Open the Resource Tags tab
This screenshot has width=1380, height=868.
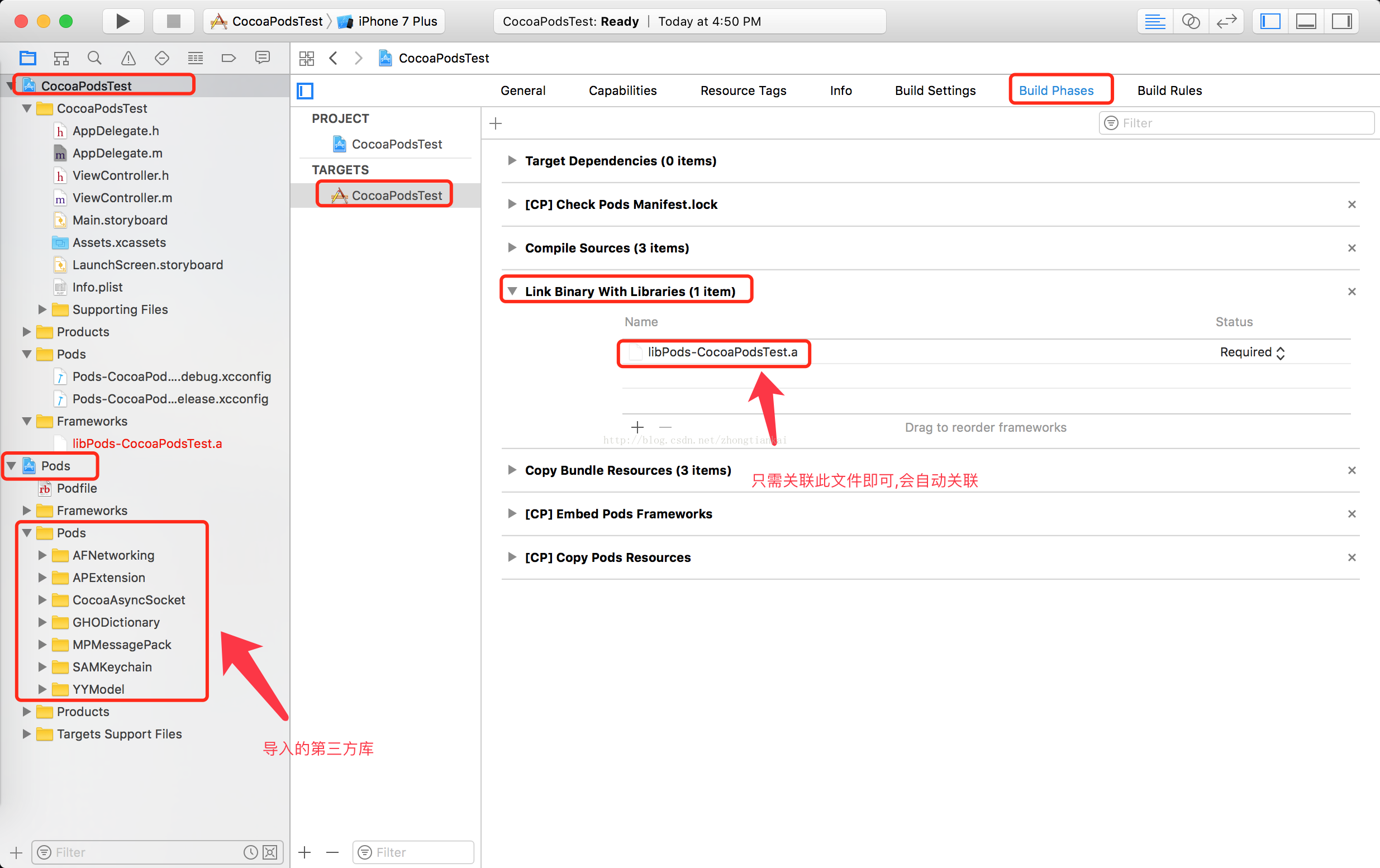743,90
